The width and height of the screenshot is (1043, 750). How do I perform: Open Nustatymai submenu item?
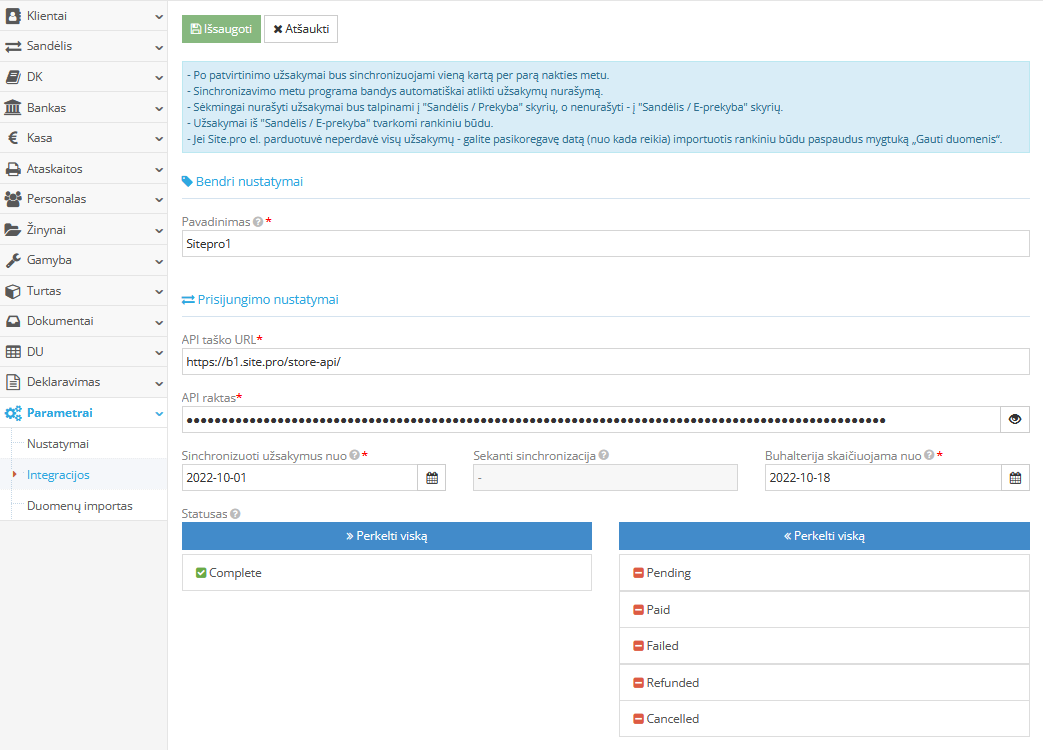(x=58, y=443)
